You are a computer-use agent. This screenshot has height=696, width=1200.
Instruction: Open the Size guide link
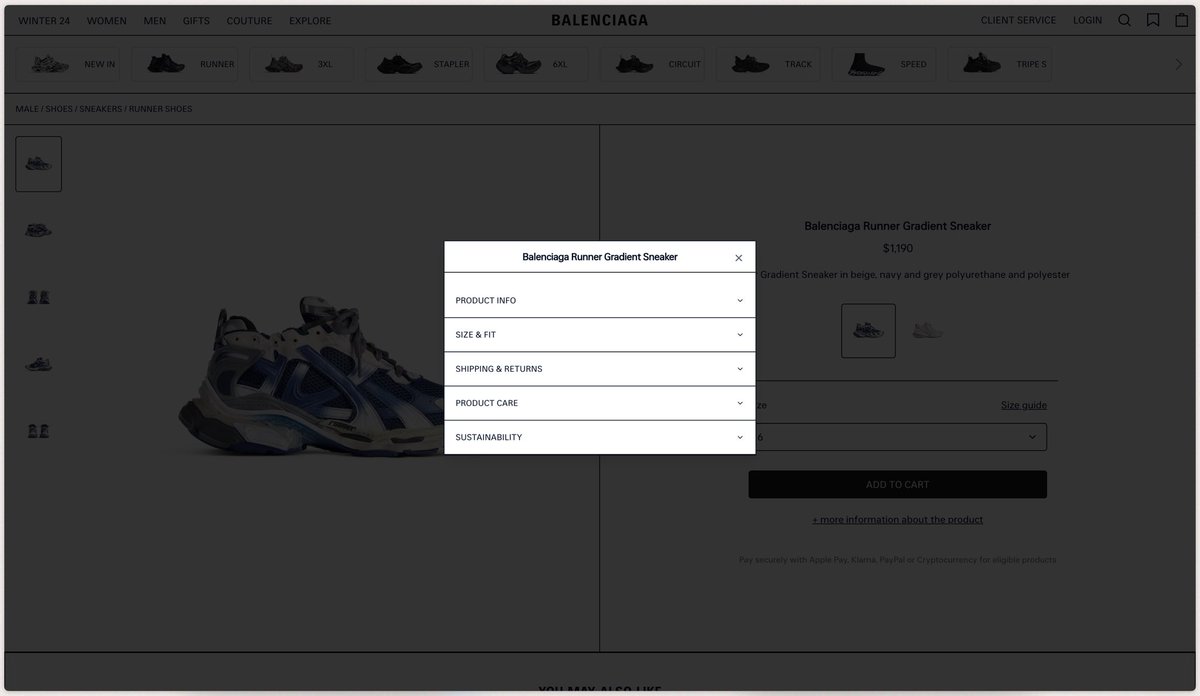tap(1024, 405)
